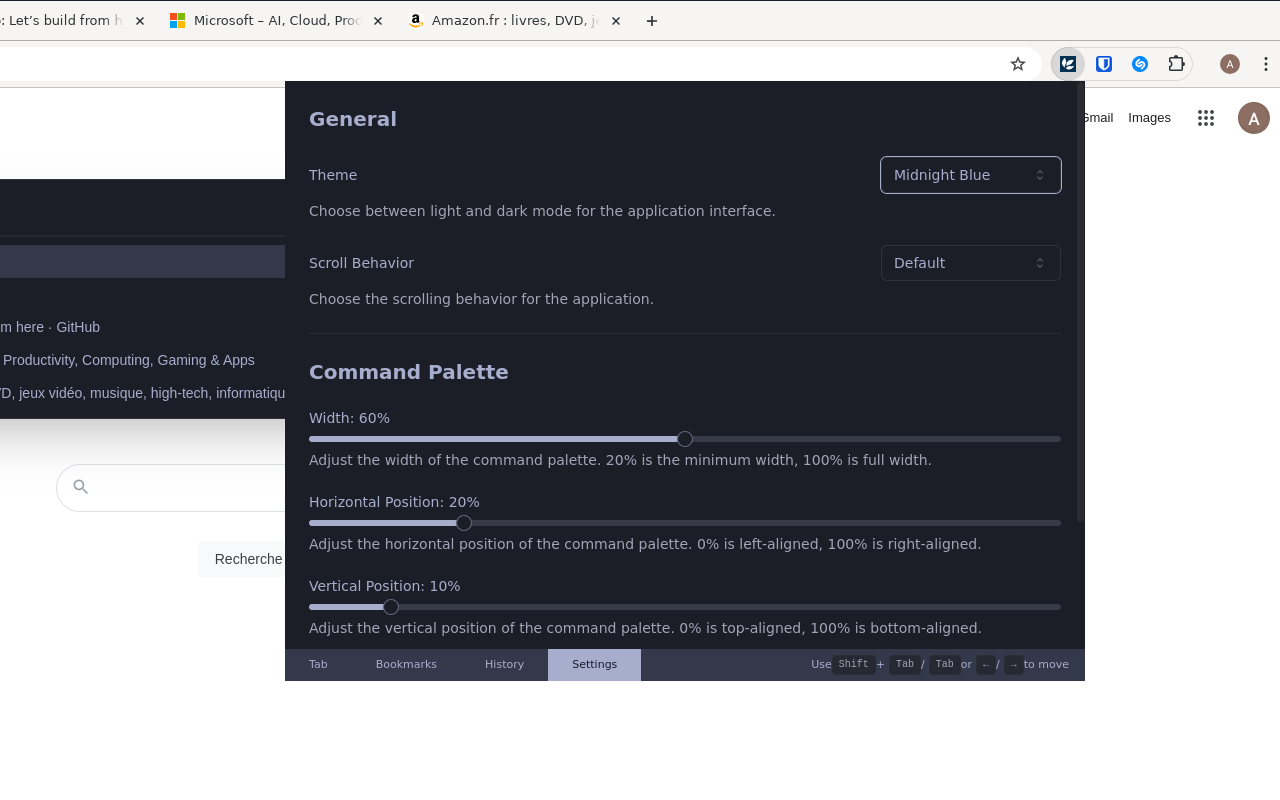Switch to the History tab
Viewport: 1280px width, 800px height.
[x=504, y=665]
